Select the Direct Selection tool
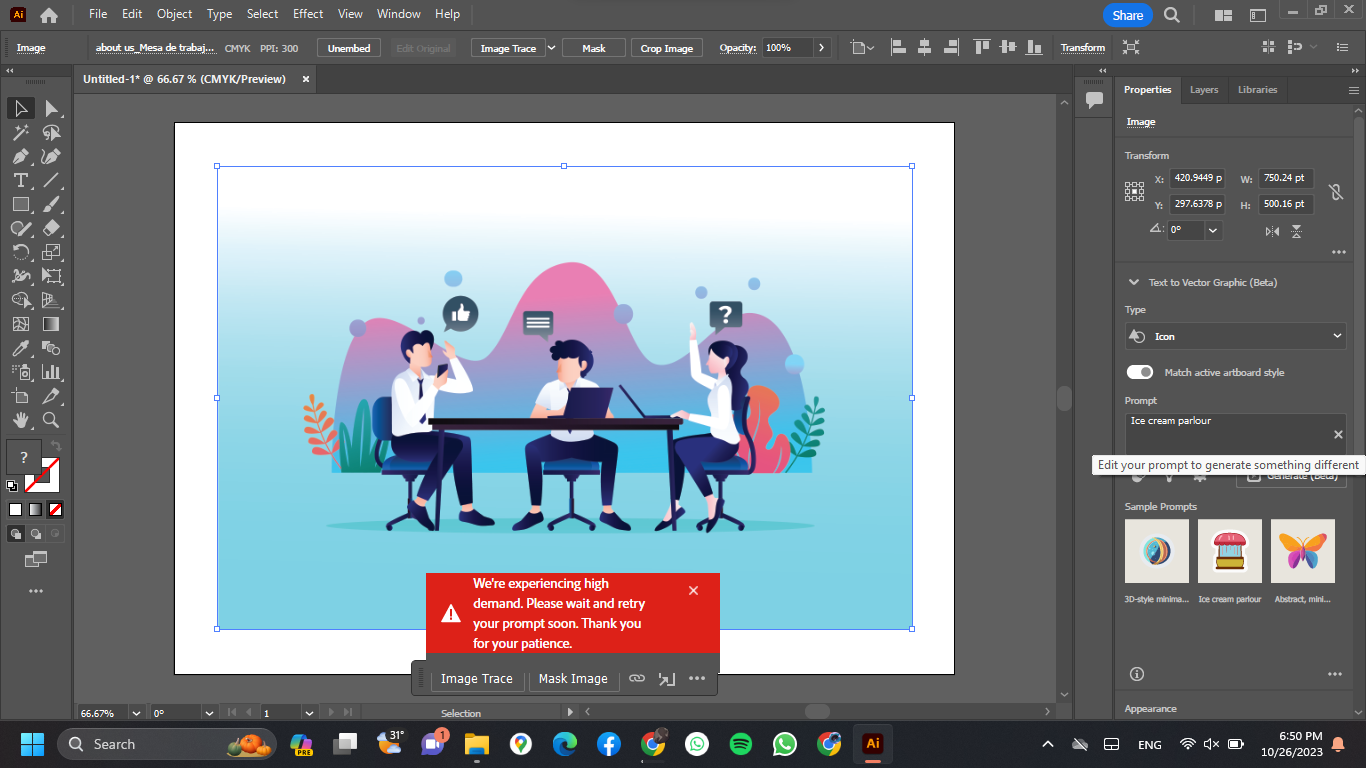 (x=51, y=108)
